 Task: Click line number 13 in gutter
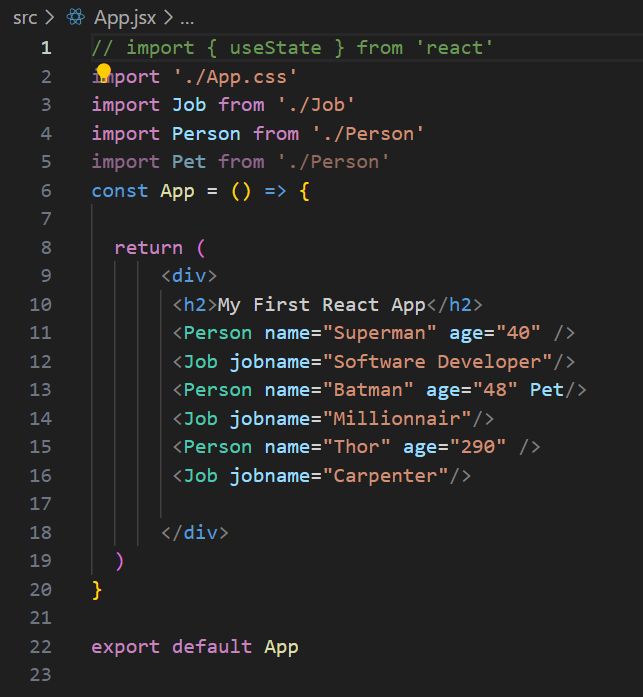40,390
